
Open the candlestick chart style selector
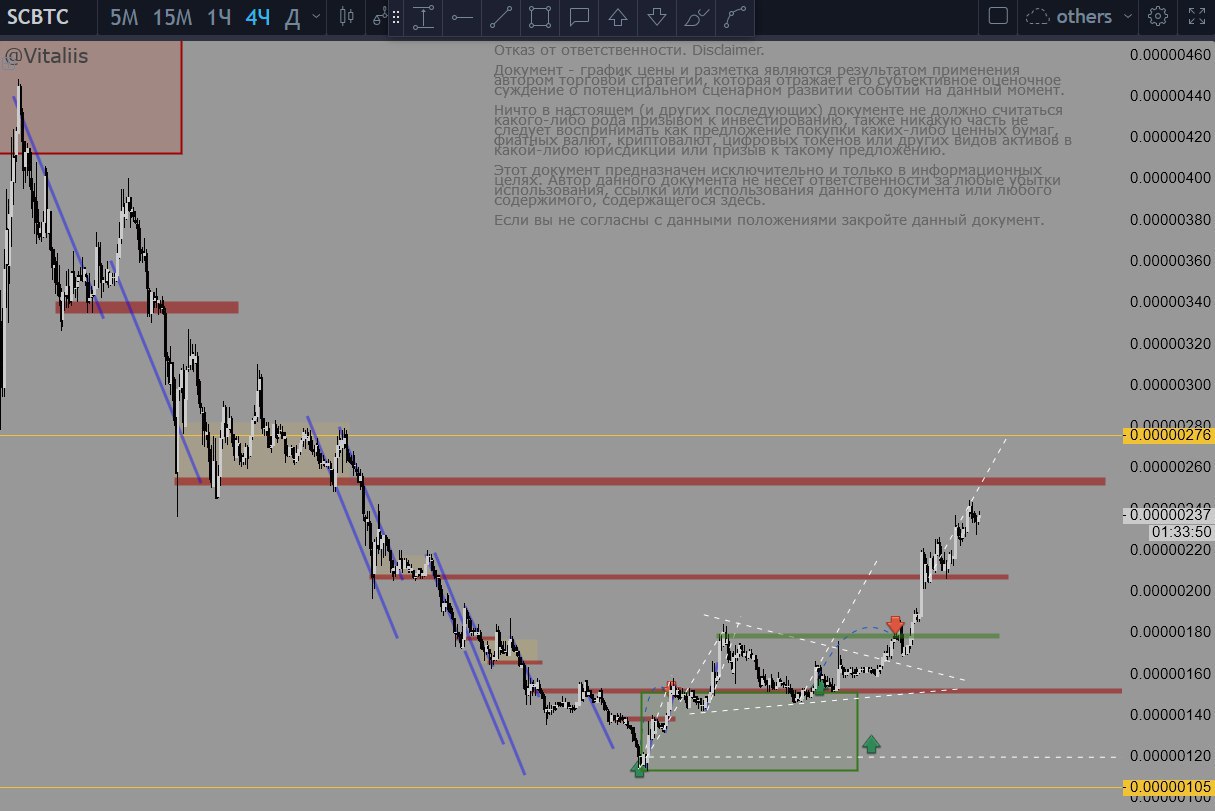tap(347, 17)
